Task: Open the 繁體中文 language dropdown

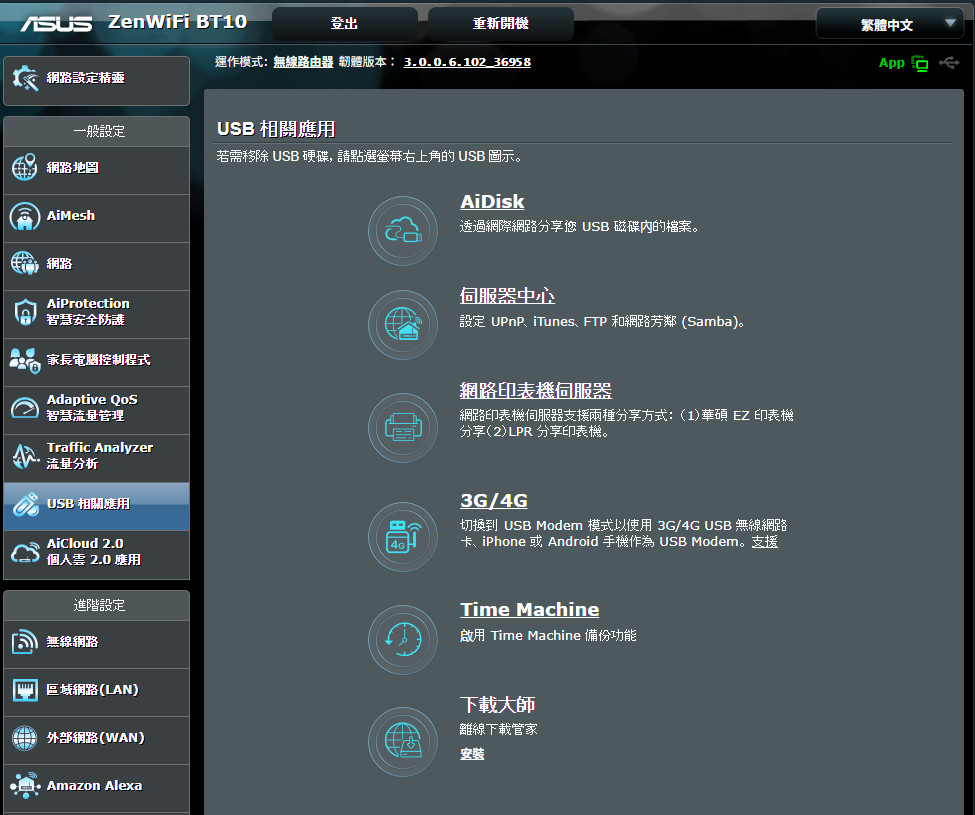Action: click(x=889, y=24)
